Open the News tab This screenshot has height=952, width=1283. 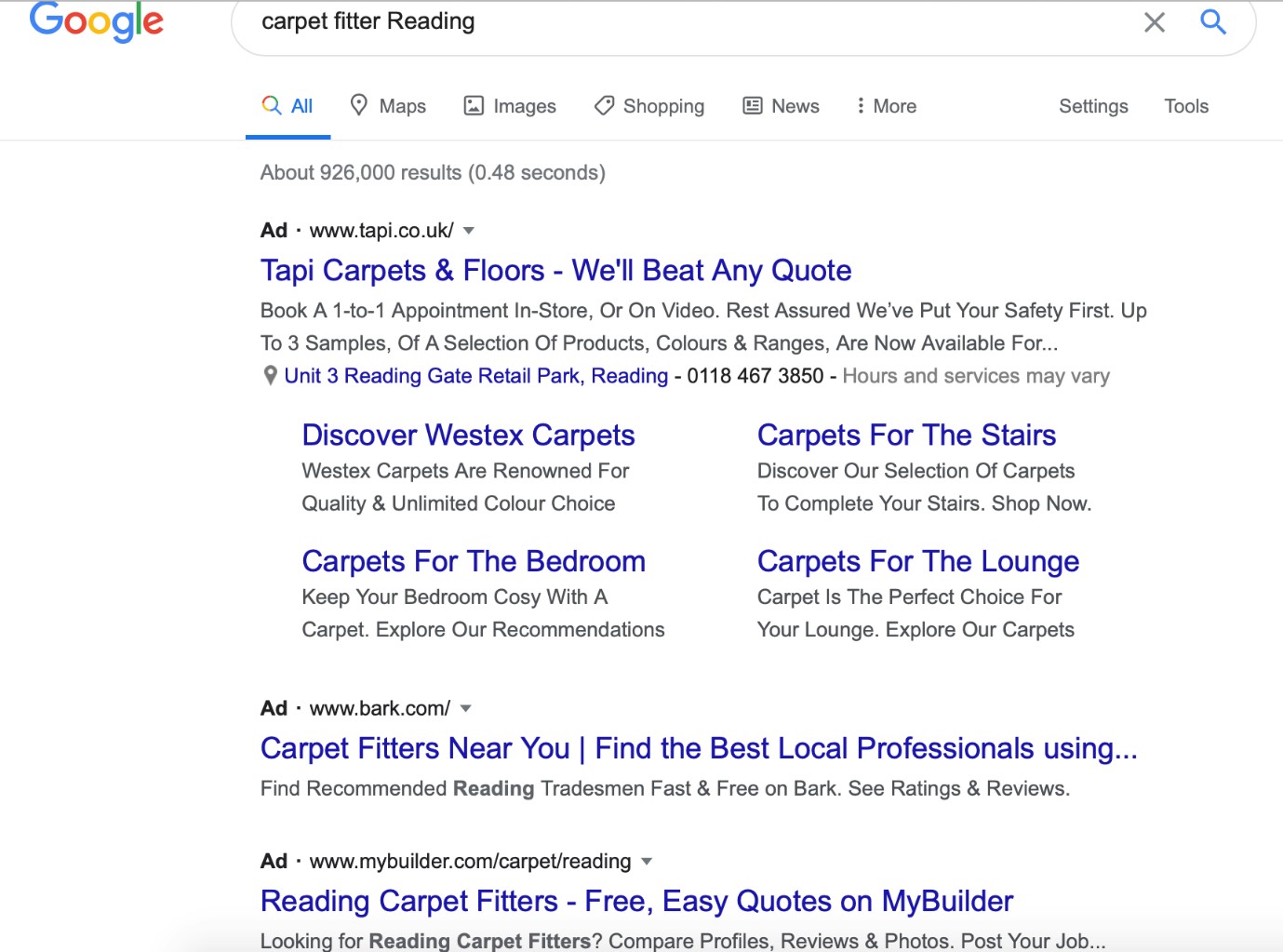click(781, 106)
